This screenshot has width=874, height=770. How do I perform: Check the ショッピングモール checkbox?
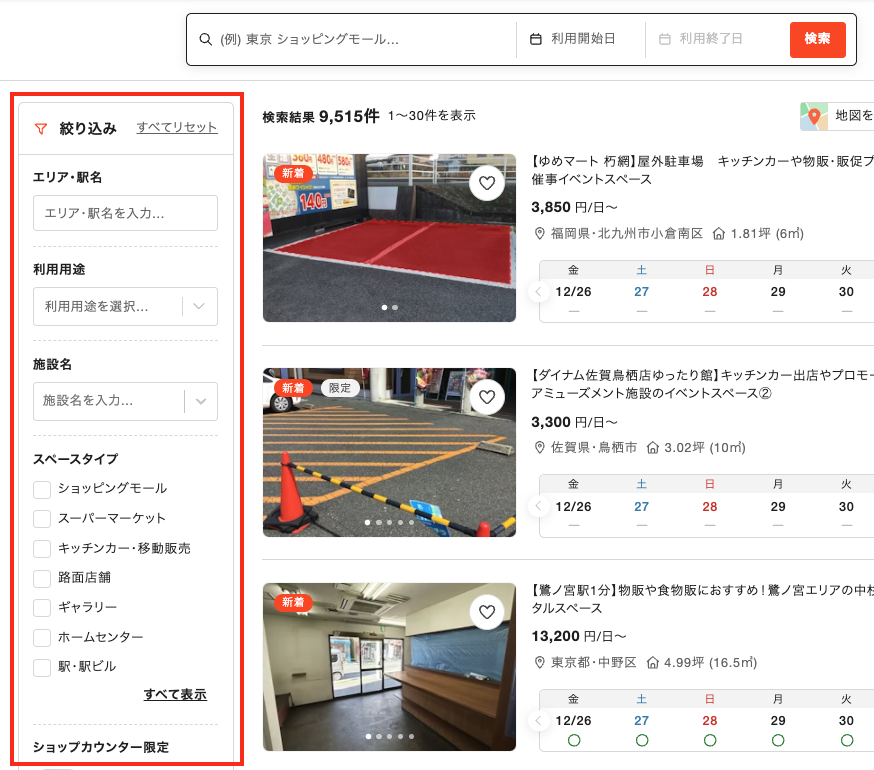(x=42, y=489)
